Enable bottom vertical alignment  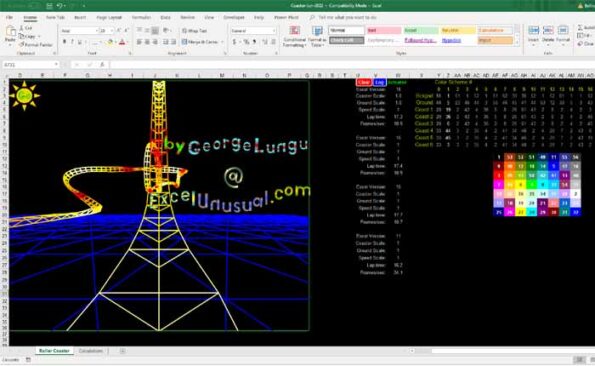(155, 30)
